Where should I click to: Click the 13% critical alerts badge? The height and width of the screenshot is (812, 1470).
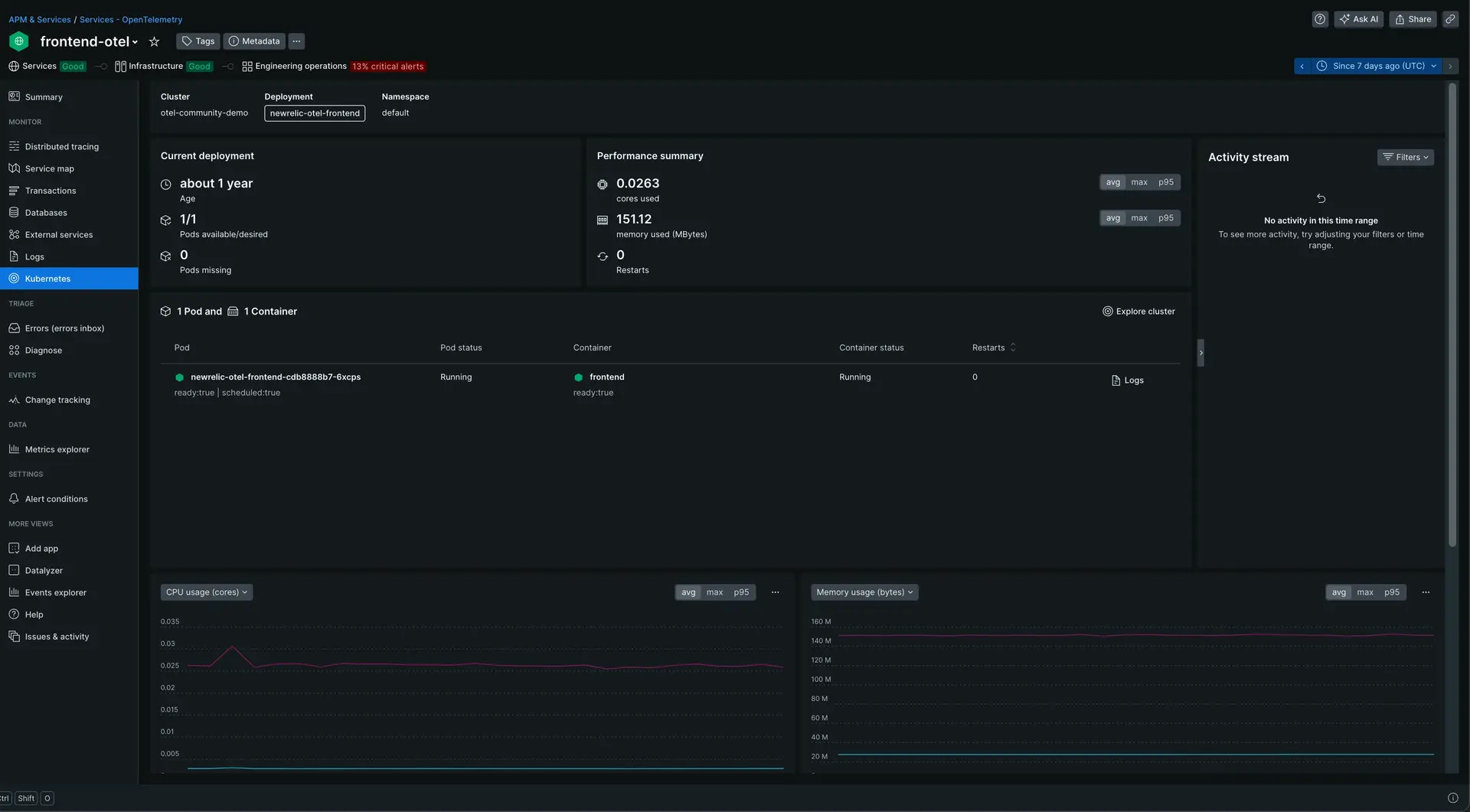[387, 67]
